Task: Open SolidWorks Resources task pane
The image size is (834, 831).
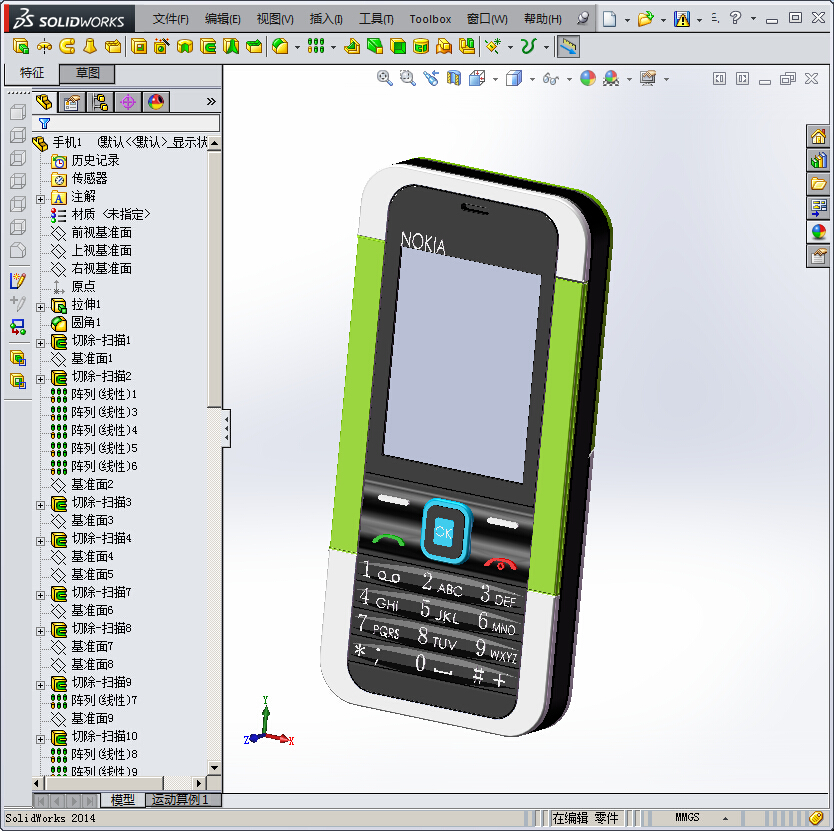Action: [x=818, y=137]
